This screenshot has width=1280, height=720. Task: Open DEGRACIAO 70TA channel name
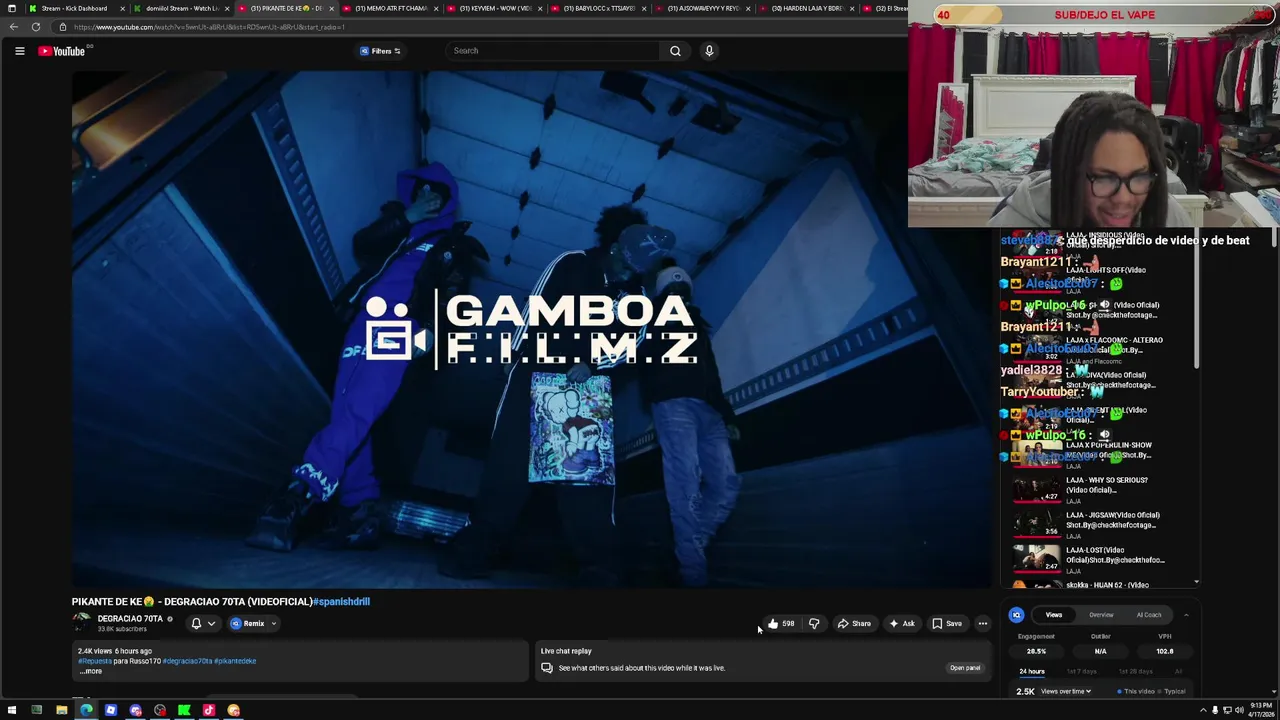(130, 619)
